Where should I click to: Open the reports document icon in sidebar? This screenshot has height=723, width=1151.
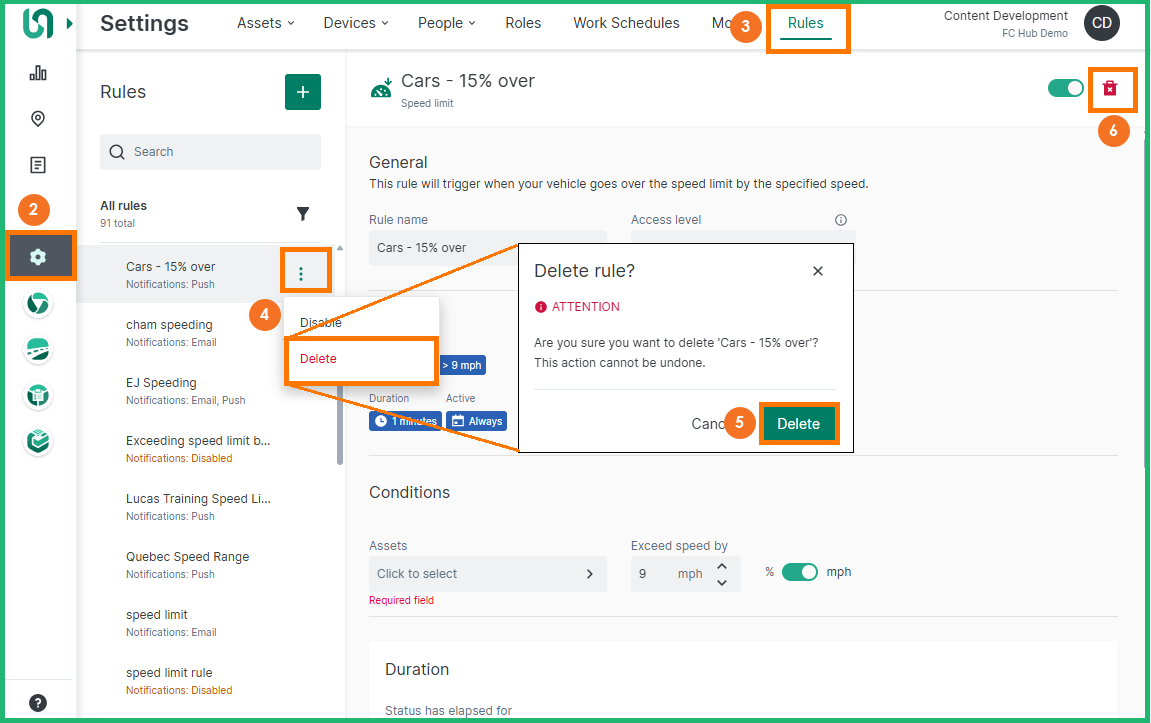click(38, 165)
